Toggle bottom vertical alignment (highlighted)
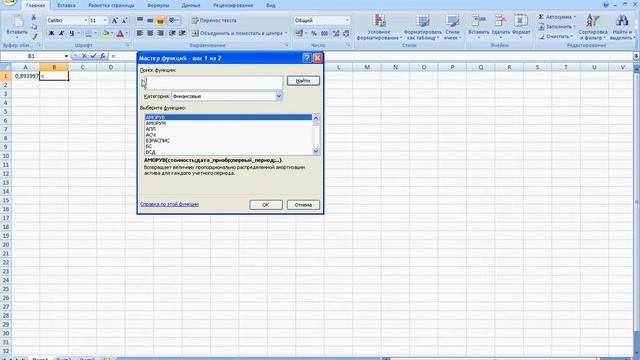 [160, 20]
